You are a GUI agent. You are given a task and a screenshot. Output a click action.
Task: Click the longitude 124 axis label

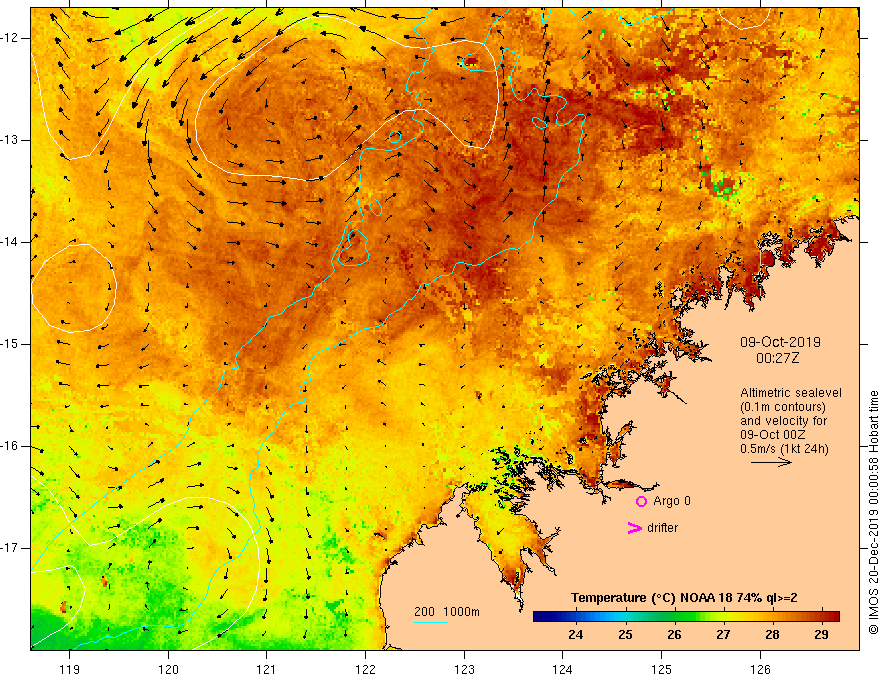[x=563, y=669]
